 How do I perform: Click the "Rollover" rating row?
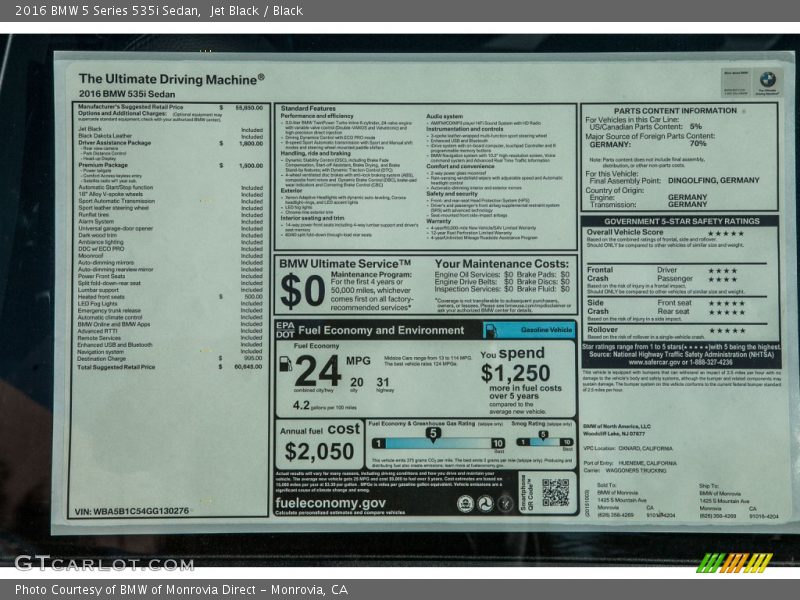666,330
